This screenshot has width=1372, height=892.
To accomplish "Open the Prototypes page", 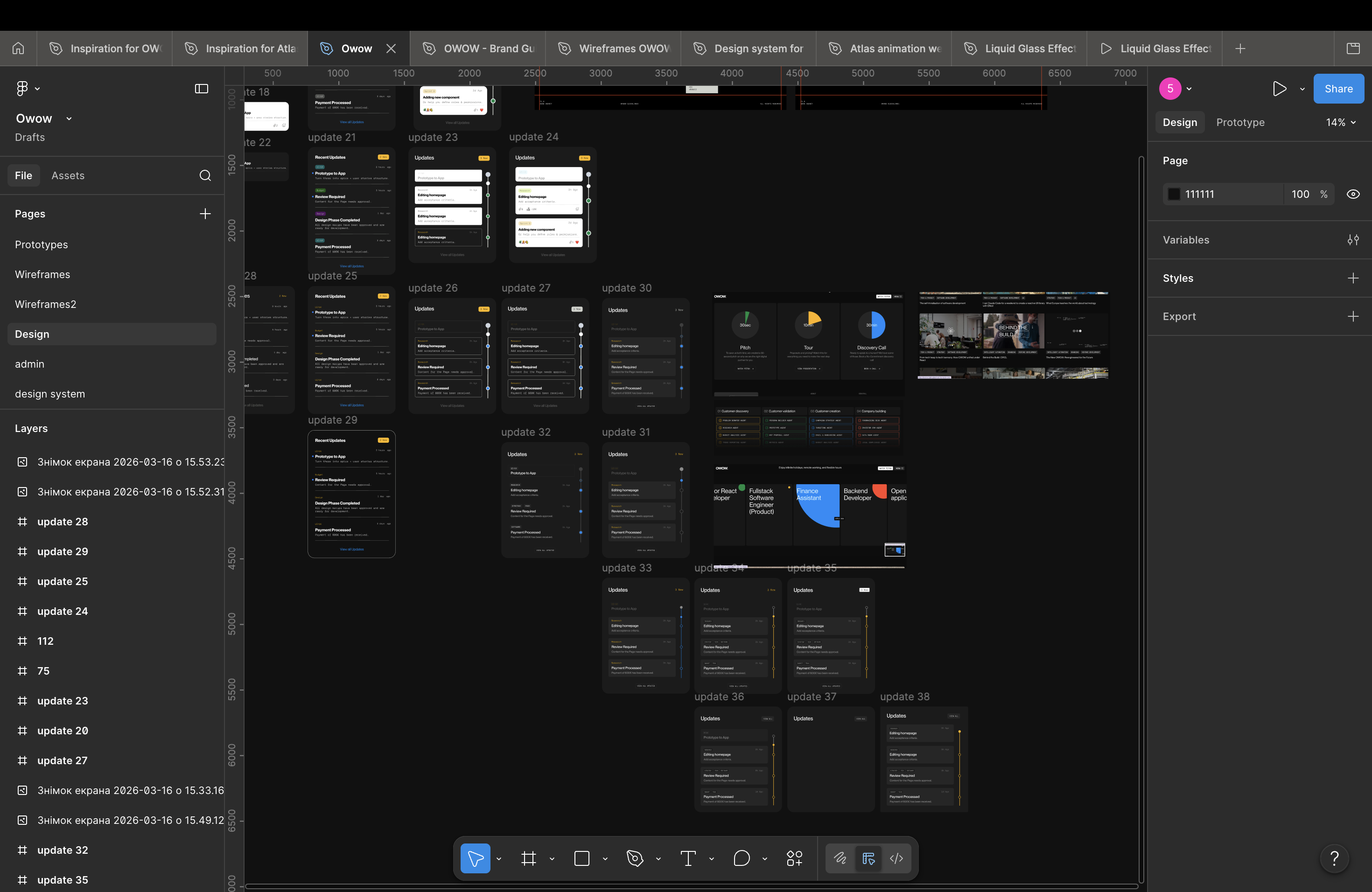I will [112, 244].
